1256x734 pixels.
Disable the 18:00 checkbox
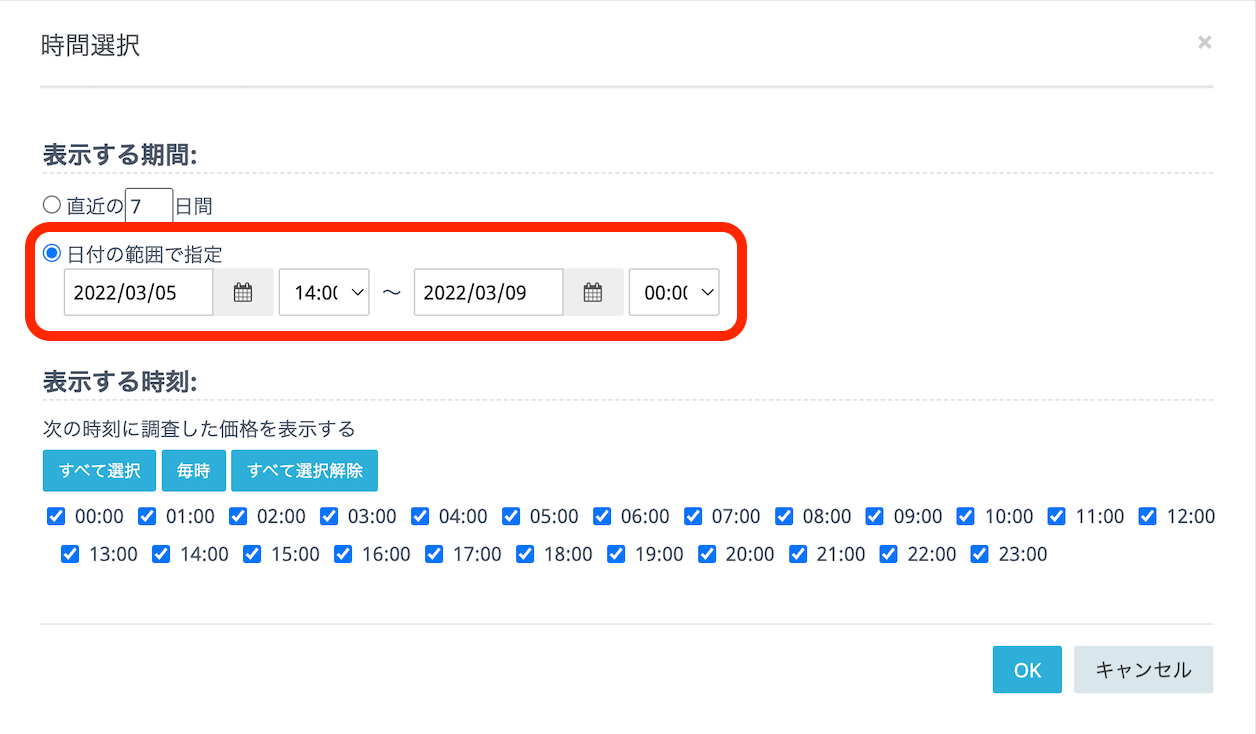click(x=525, y=553)
